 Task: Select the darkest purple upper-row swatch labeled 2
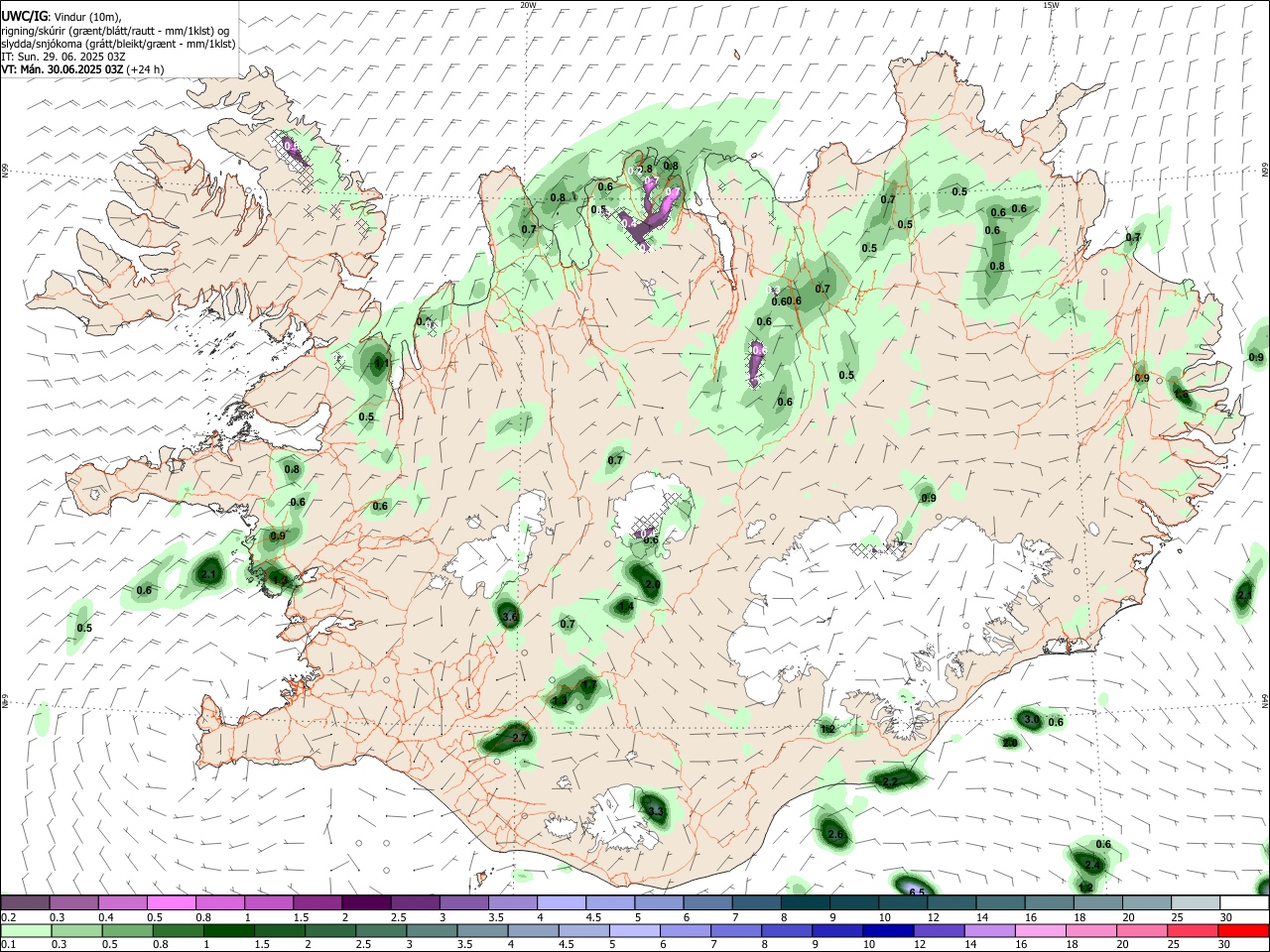pyautogui.click(x=366, y=903)
